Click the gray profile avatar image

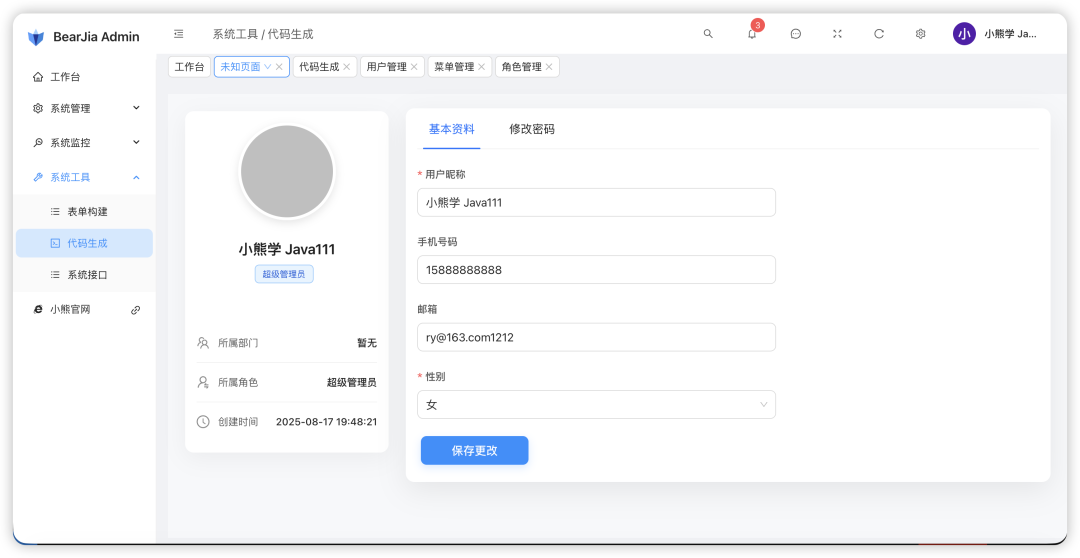pyautogui.click(x=287, y=172)
